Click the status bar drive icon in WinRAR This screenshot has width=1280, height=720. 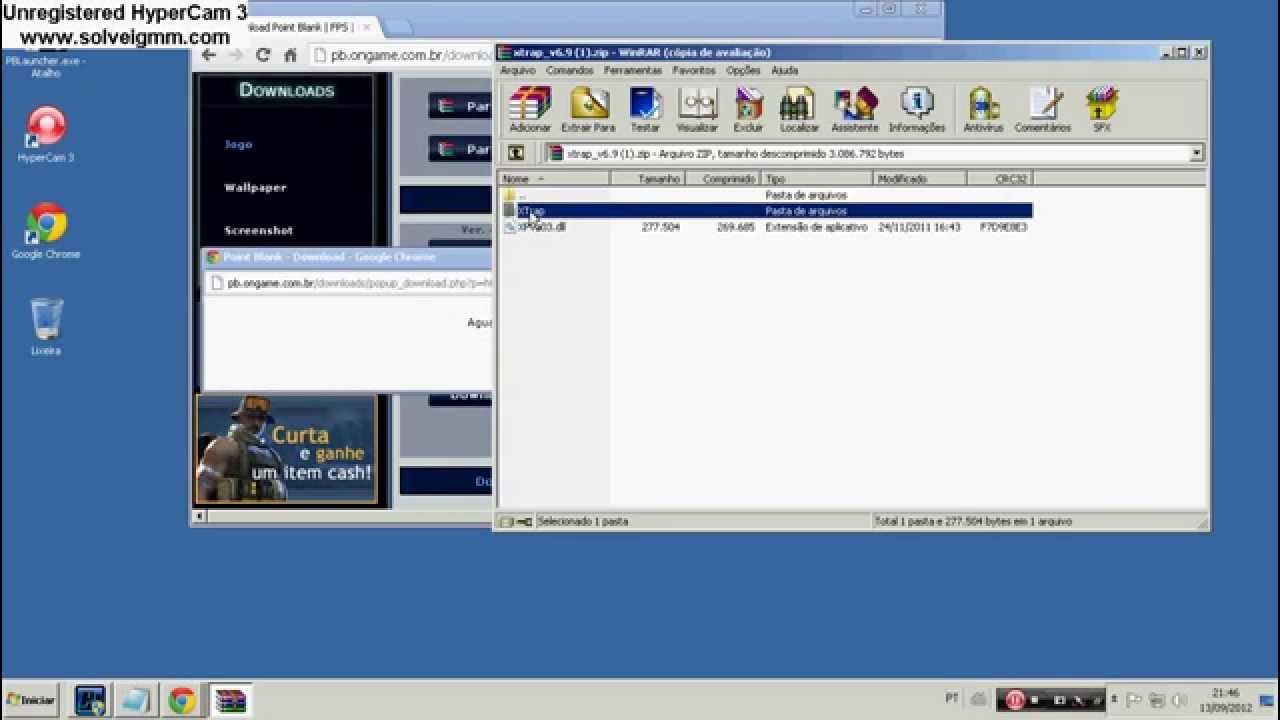(x=507, y=521)
